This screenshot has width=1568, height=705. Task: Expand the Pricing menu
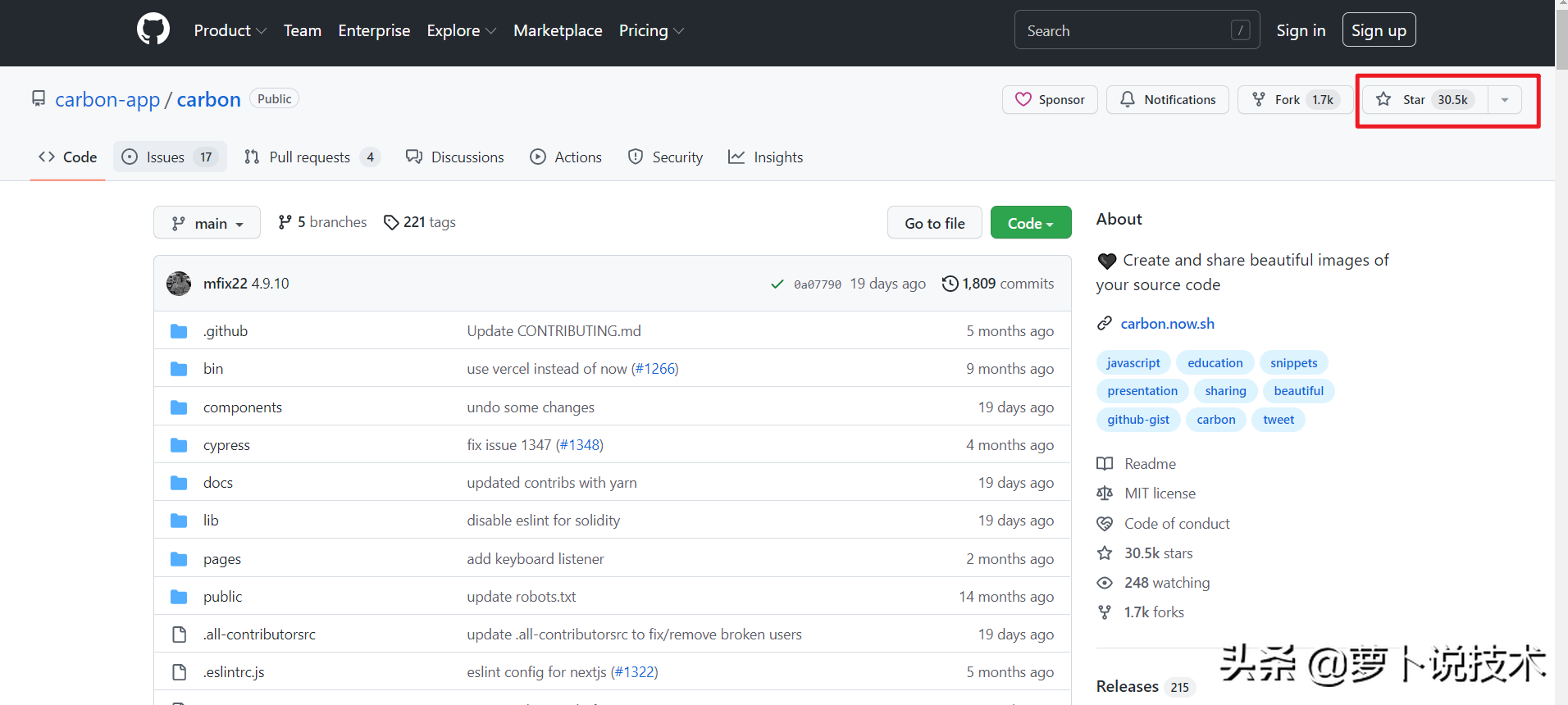pos(651,30)
